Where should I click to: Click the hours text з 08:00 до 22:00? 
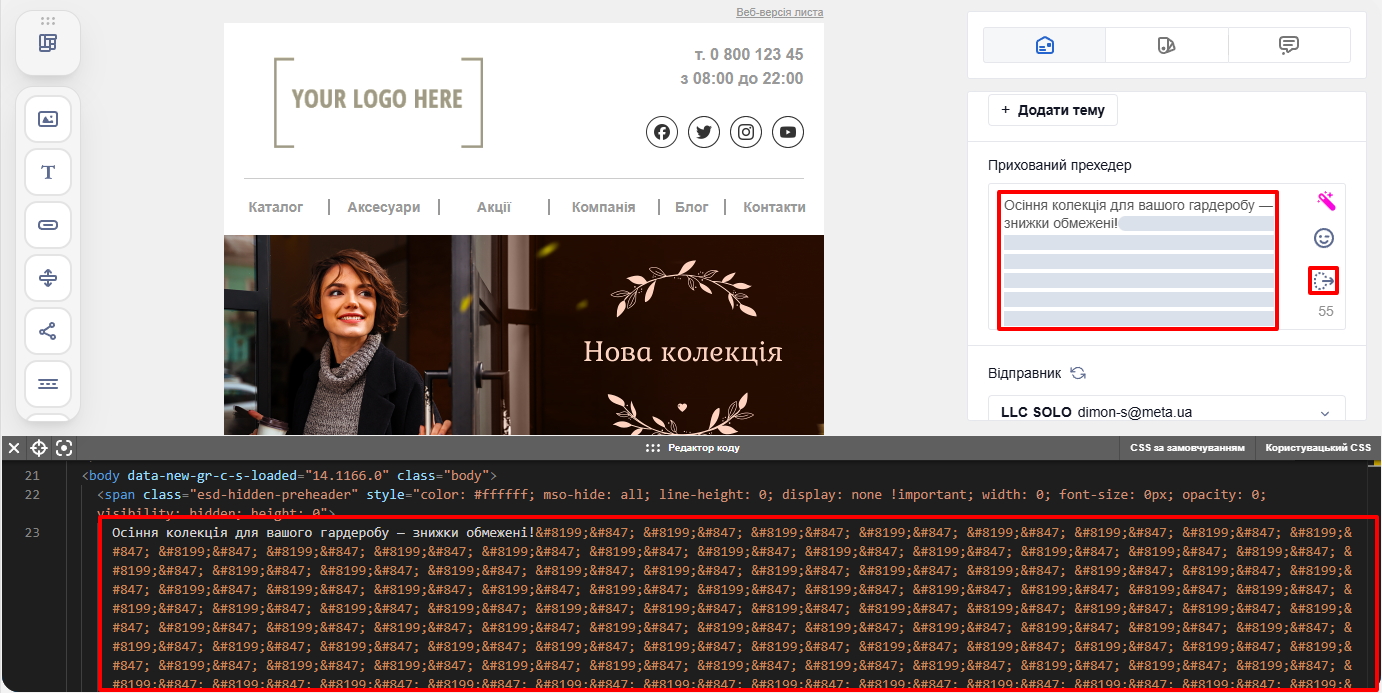(x=741, y=78)
